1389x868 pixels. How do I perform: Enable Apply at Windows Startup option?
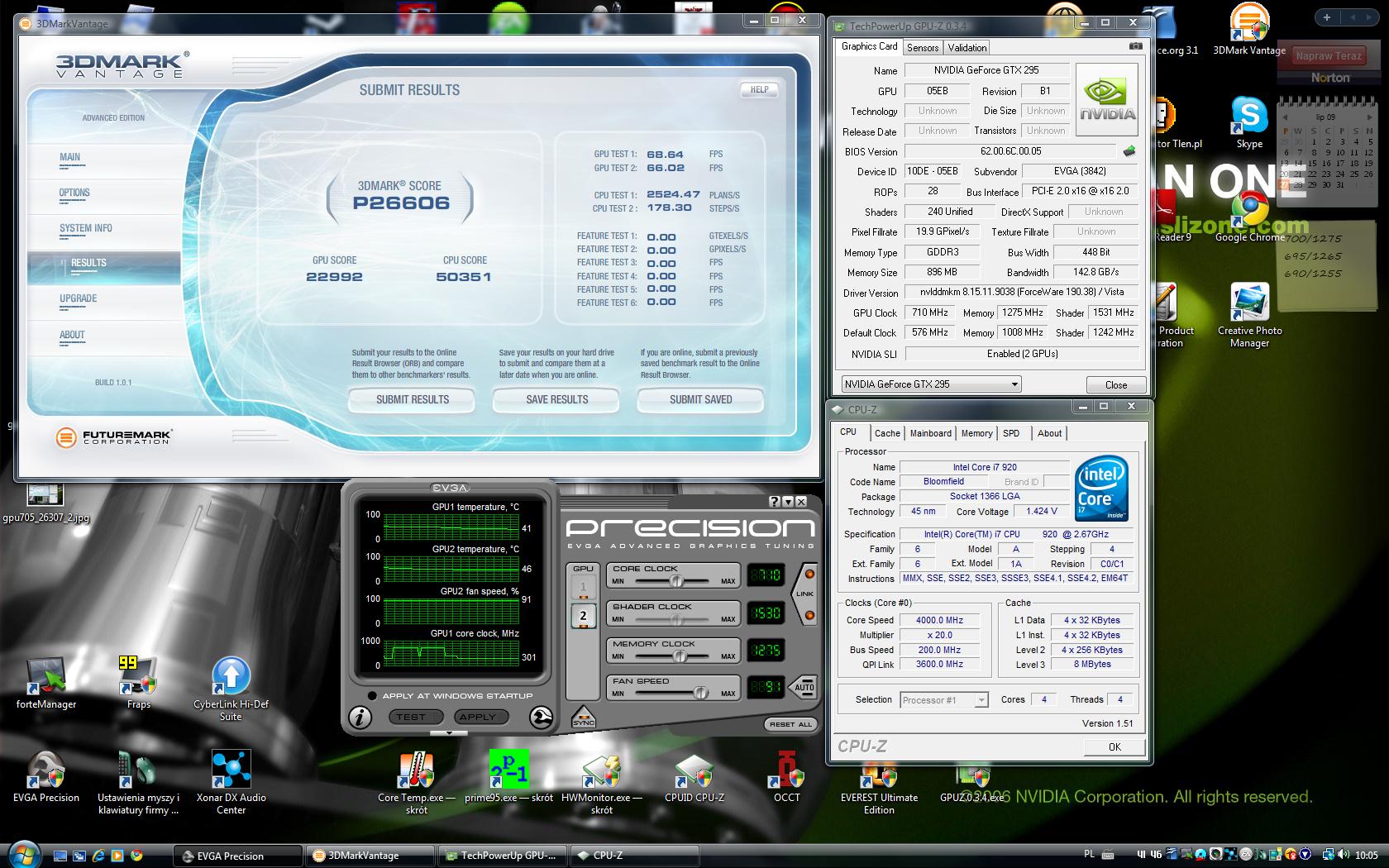point(372,696)
